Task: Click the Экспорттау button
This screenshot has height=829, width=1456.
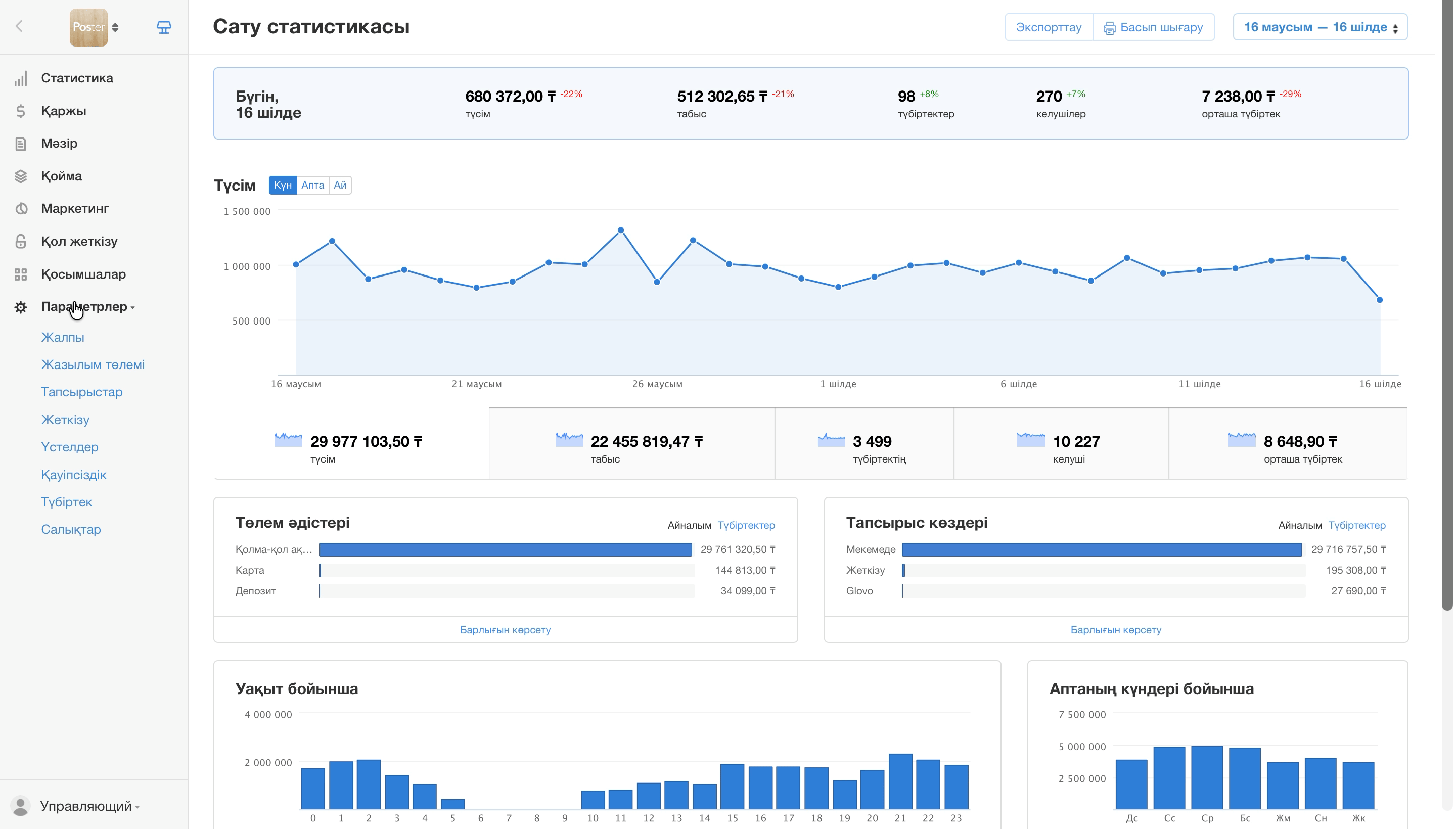Action: (x=1049, y=27)
